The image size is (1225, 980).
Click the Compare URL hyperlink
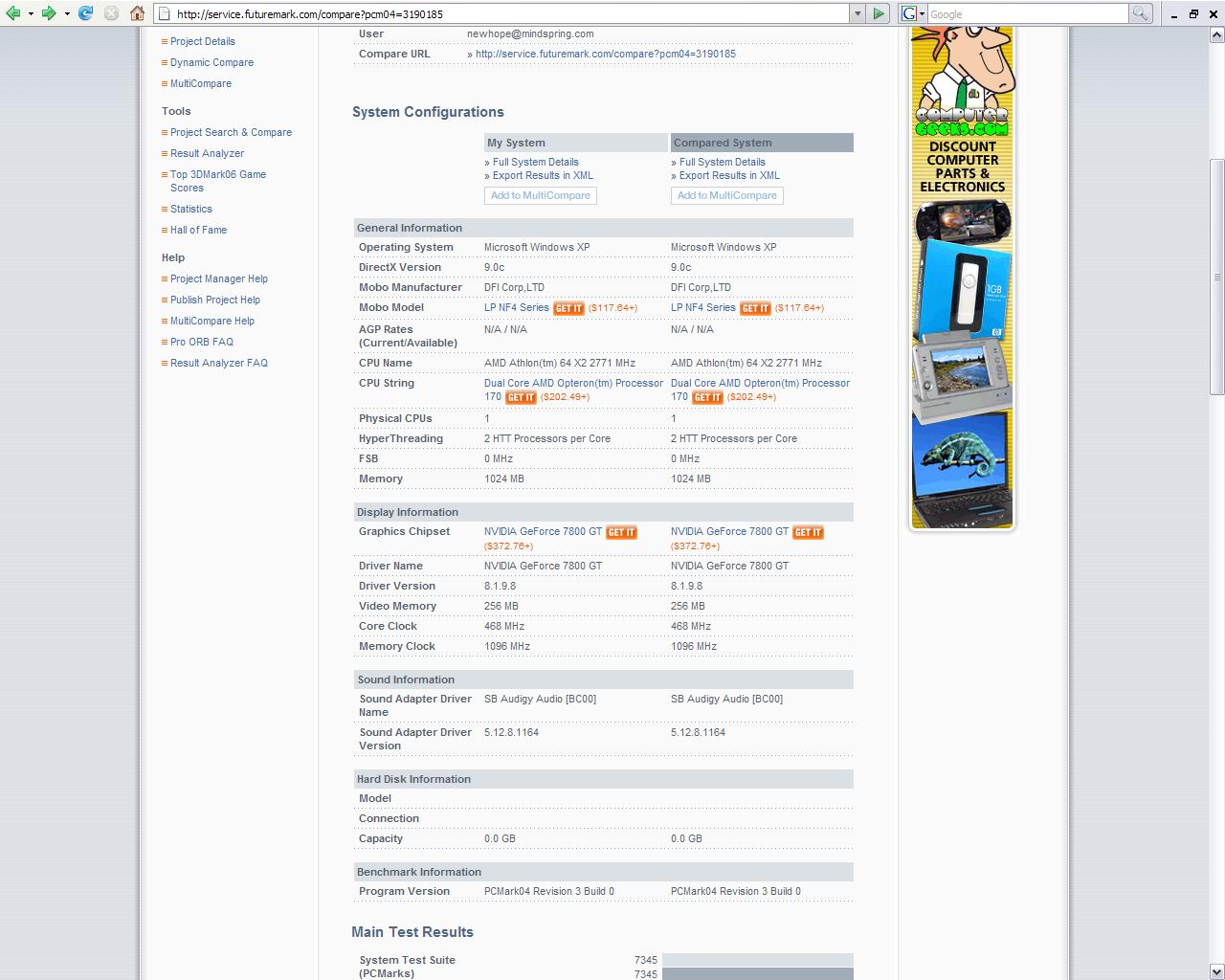click(x=605, y=54)
